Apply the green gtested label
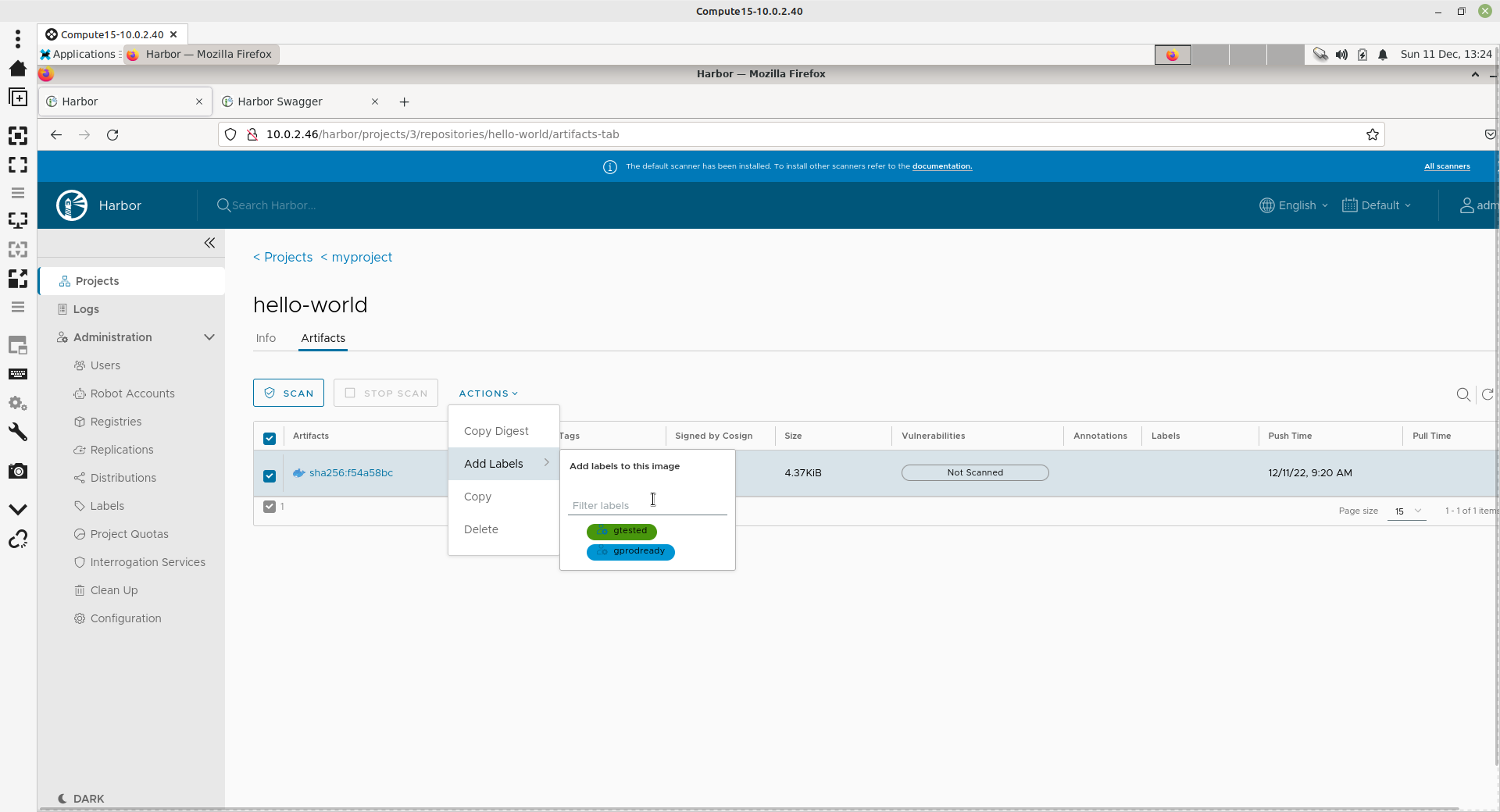This screenshot has width=1500, height=812. [x=622, y=531]
